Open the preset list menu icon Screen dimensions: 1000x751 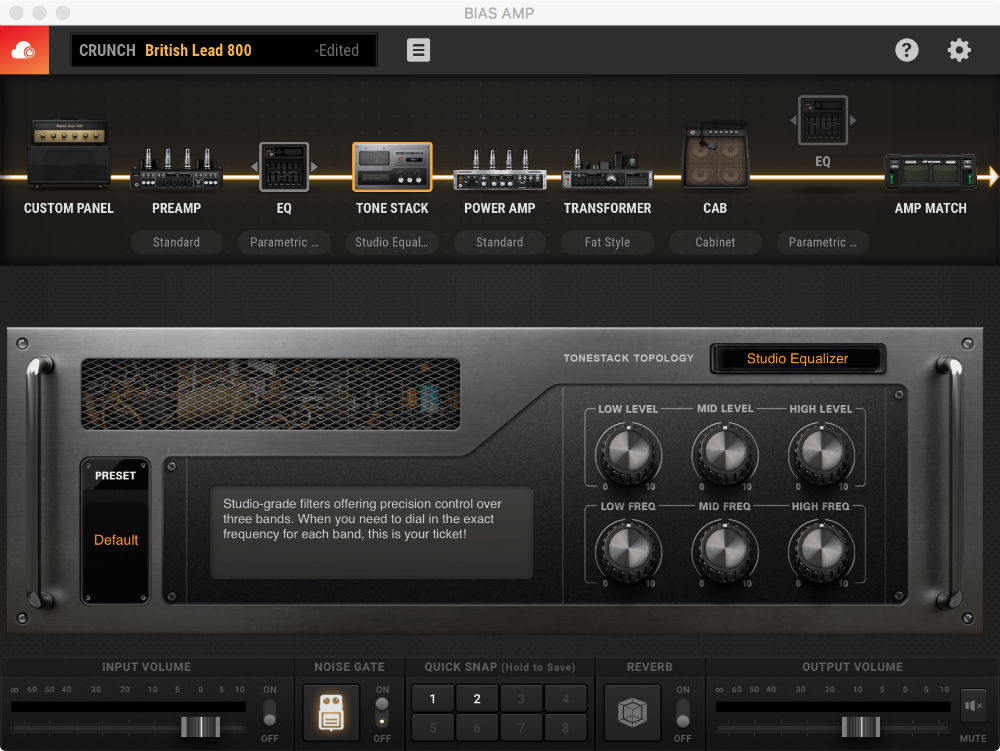pos(418,49)
